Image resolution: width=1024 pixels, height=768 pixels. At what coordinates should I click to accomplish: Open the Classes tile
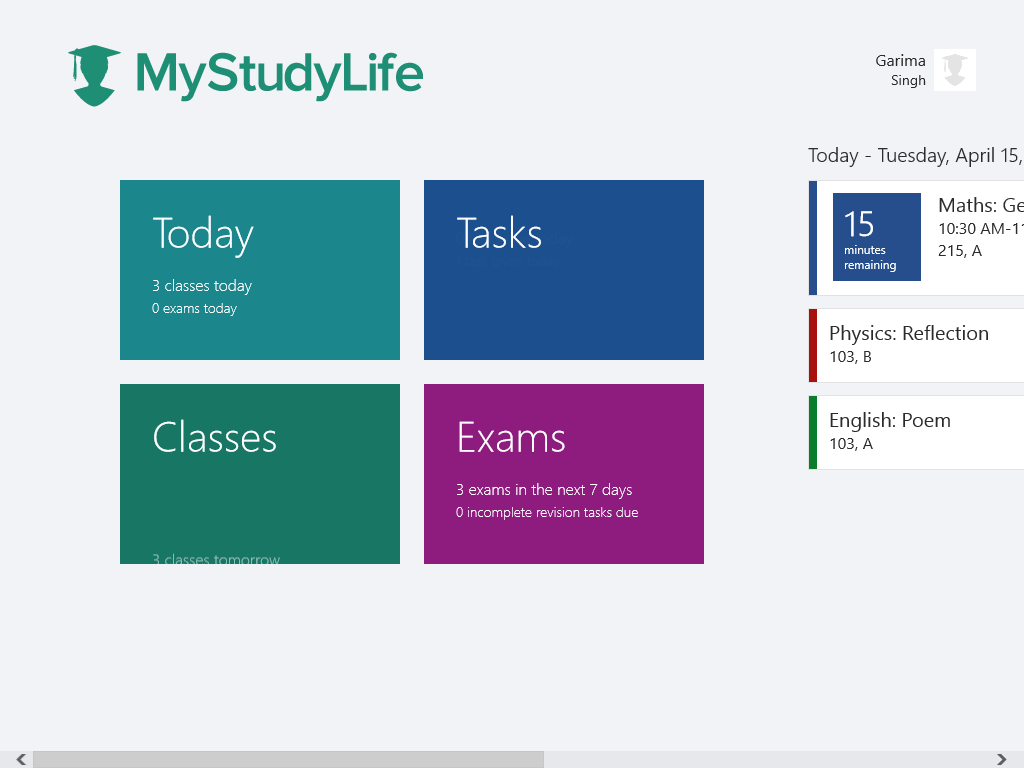(260, 473)
